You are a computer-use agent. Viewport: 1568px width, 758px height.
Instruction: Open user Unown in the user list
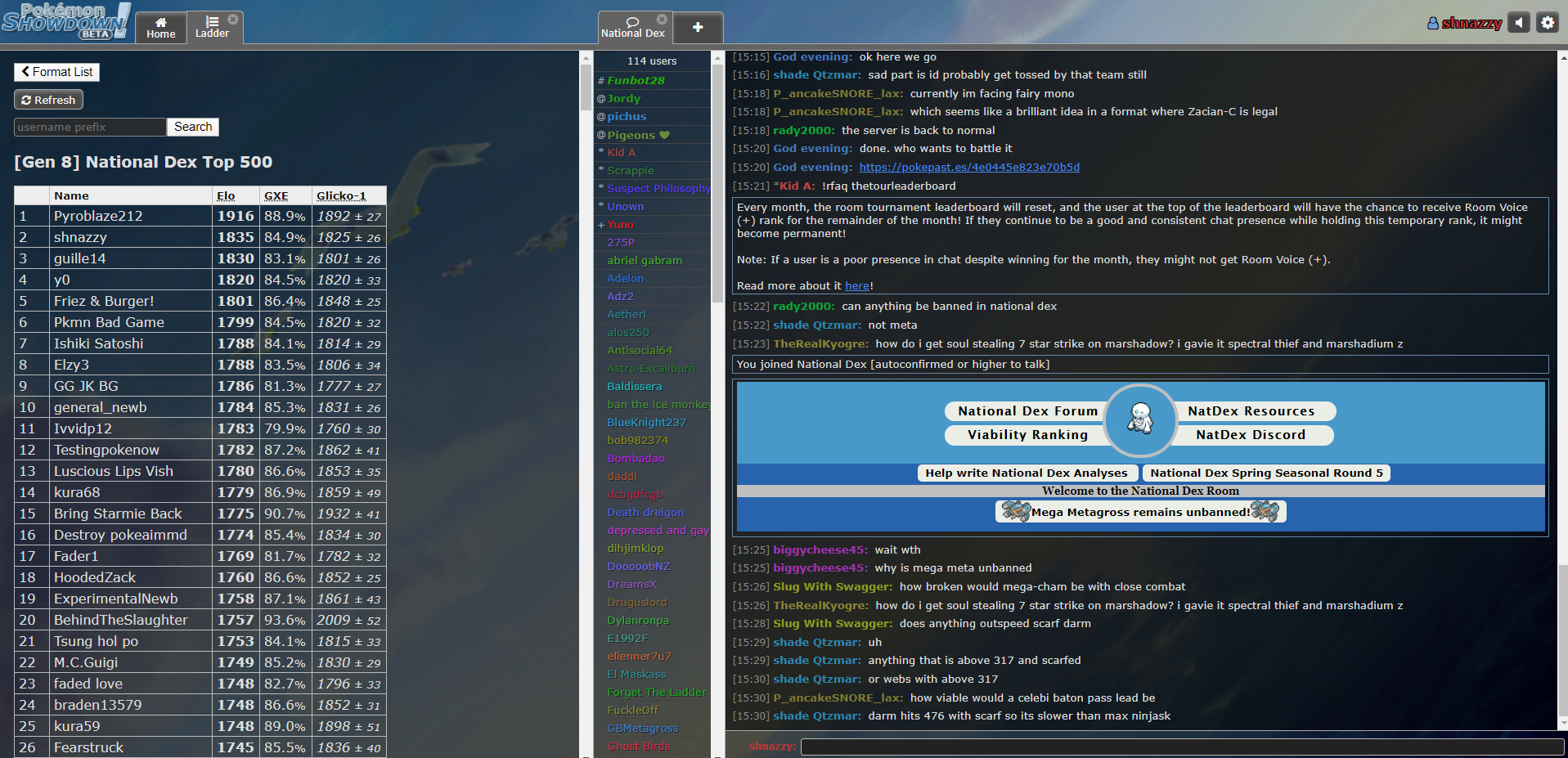tap(652, 206)
